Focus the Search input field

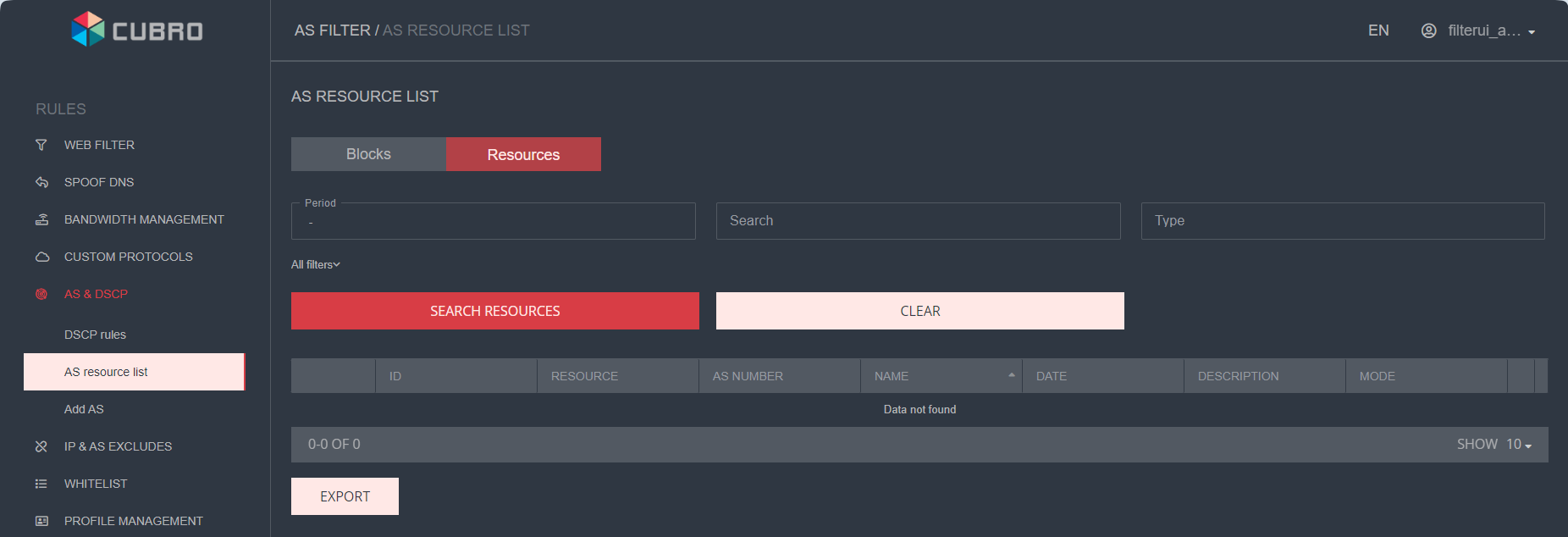(x=918, y=221)
